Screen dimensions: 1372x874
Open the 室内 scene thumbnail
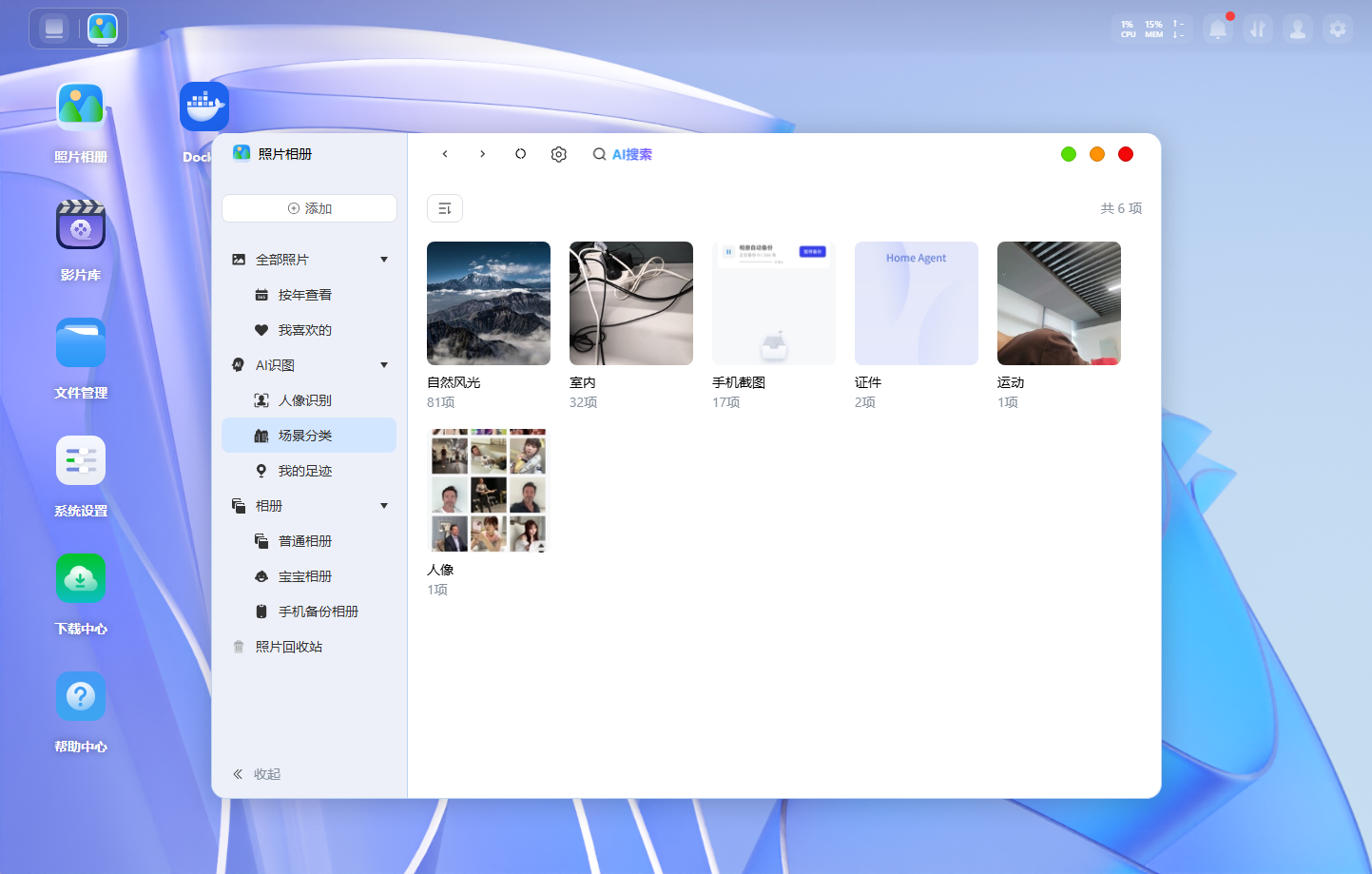[631, 303]
